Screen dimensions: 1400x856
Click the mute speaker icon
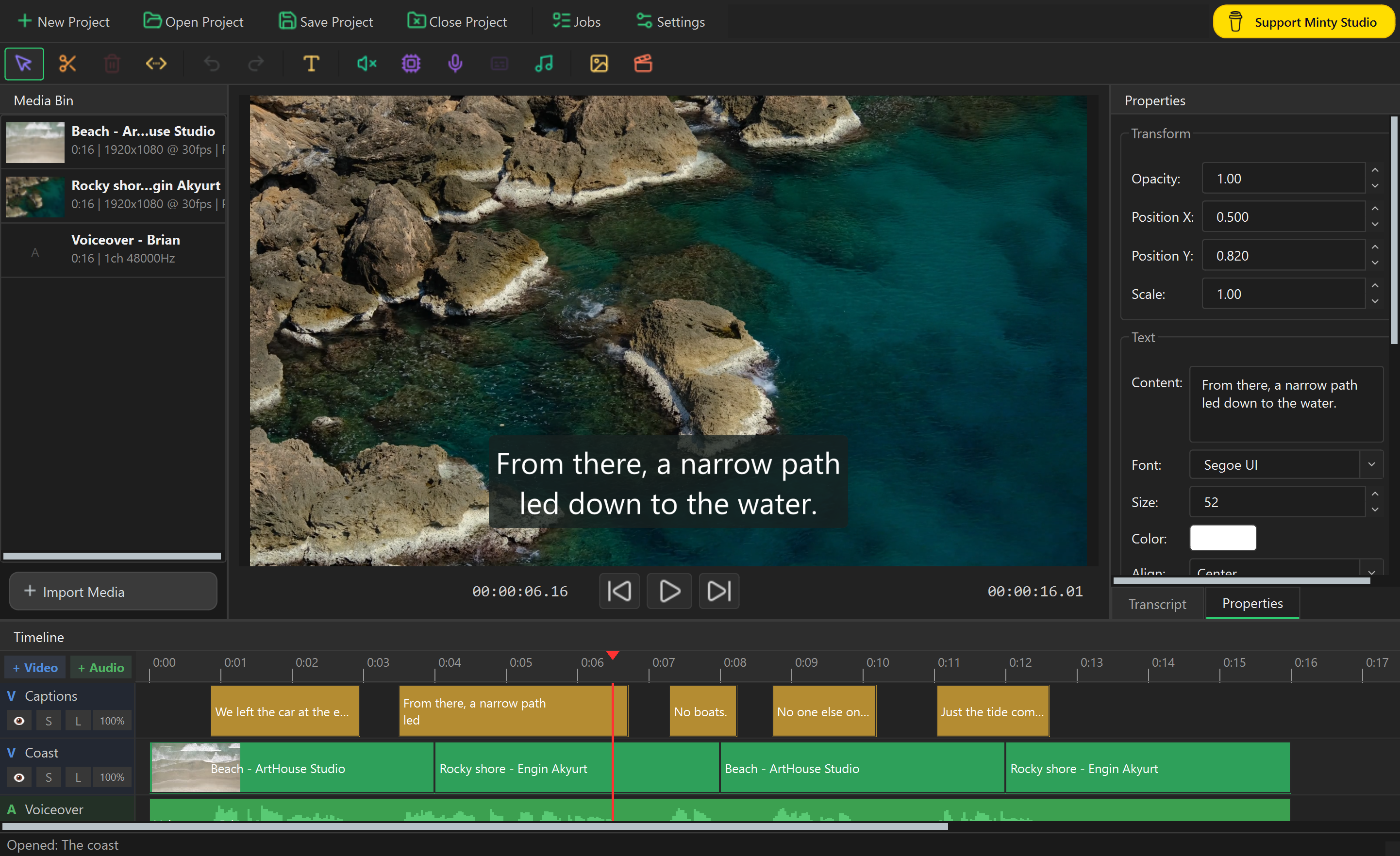tap(367, 64)
